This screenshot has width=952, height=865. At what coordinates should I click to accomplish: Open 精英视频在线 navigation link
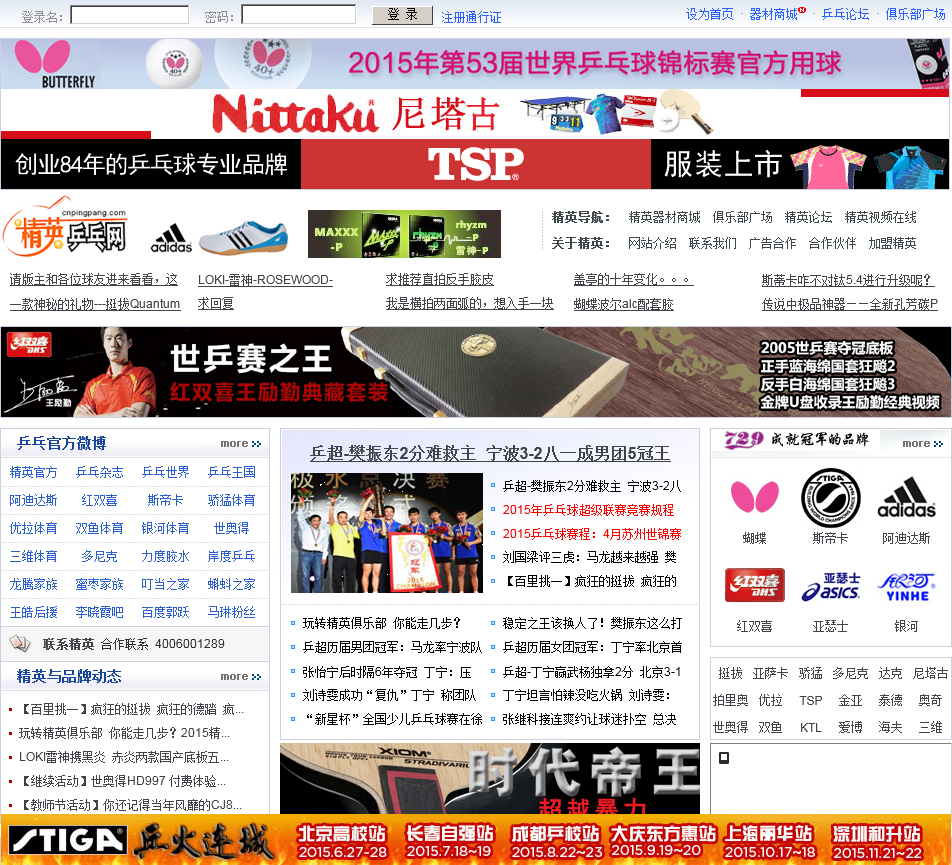pyautogui.click(x=880, y=217)
